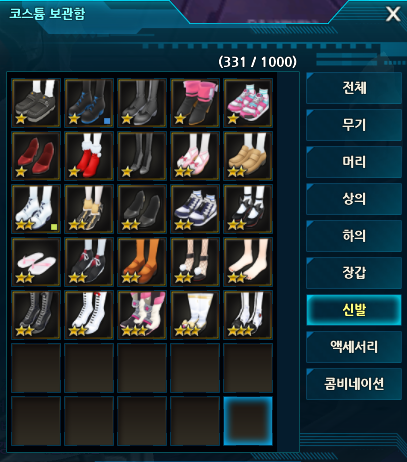Image resolution: width=407 pixels, height=462 pixels.
Task: Select the red high heels costume
Action: (36, 156)
